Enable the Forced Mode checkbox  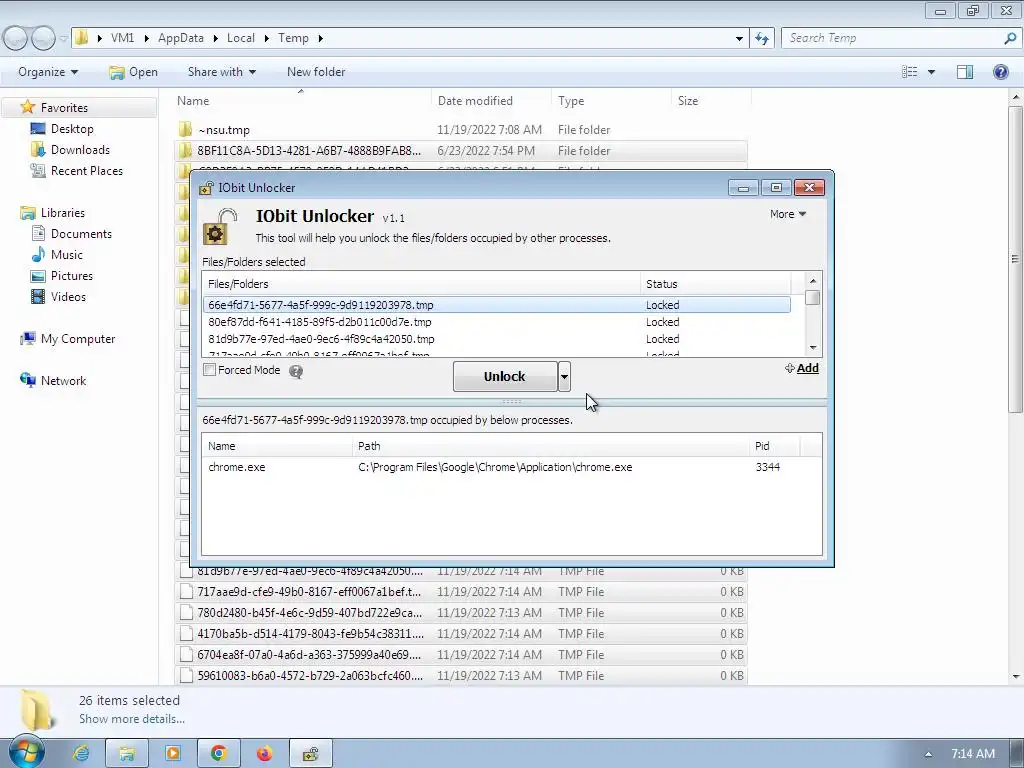pos(210,370)
